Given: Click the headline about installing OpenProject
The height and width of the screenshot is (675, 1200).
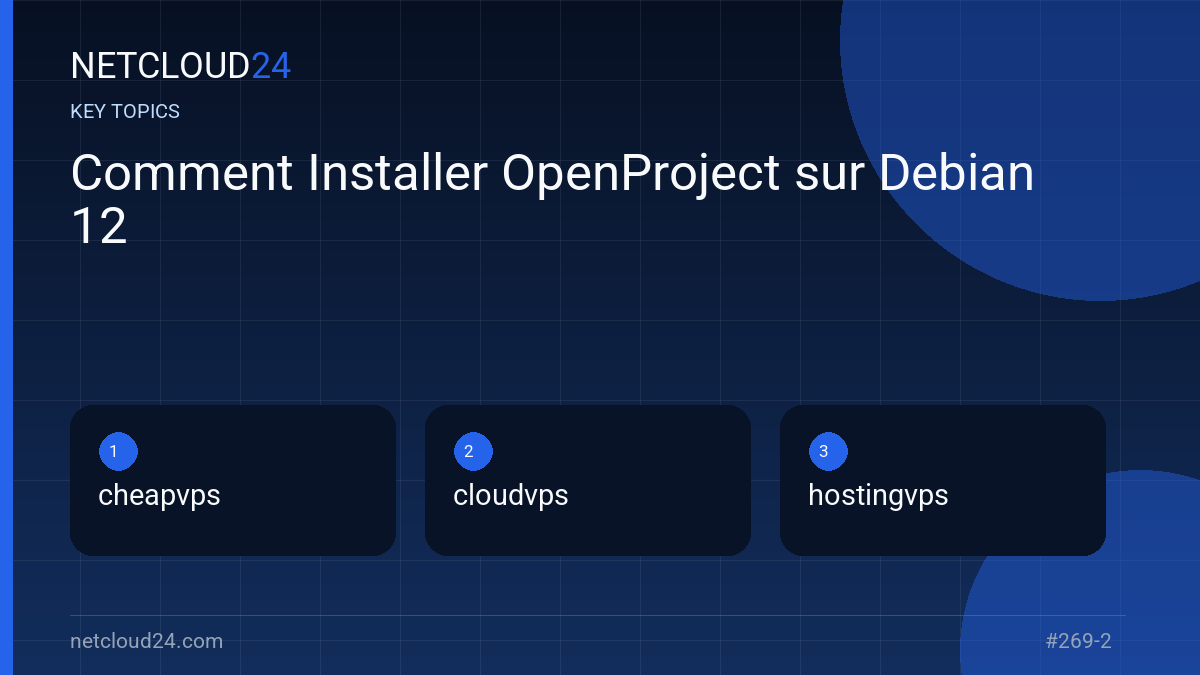Looking at the screenshot, I should pos(552,200).
